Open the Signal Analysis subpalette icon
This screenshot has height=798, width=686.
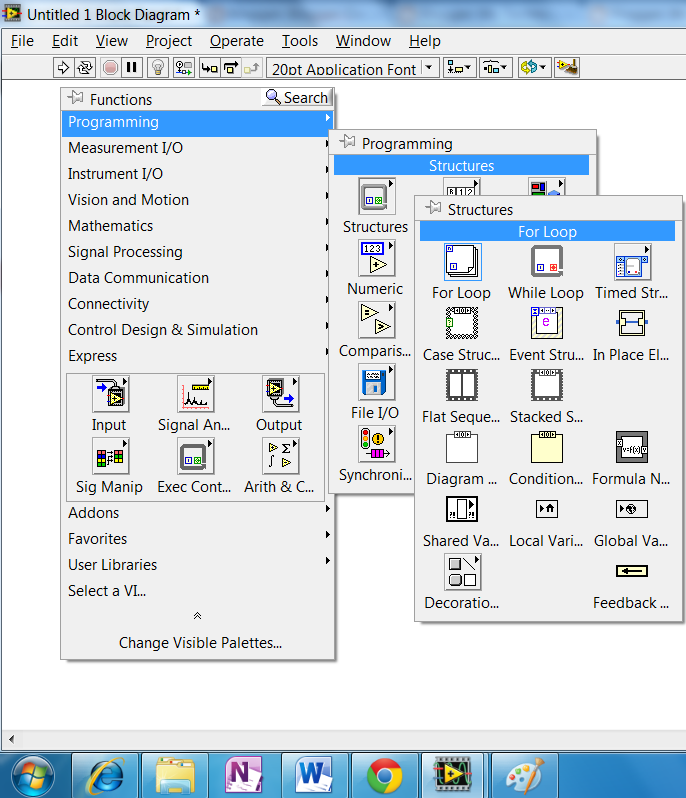click(195, 394)
